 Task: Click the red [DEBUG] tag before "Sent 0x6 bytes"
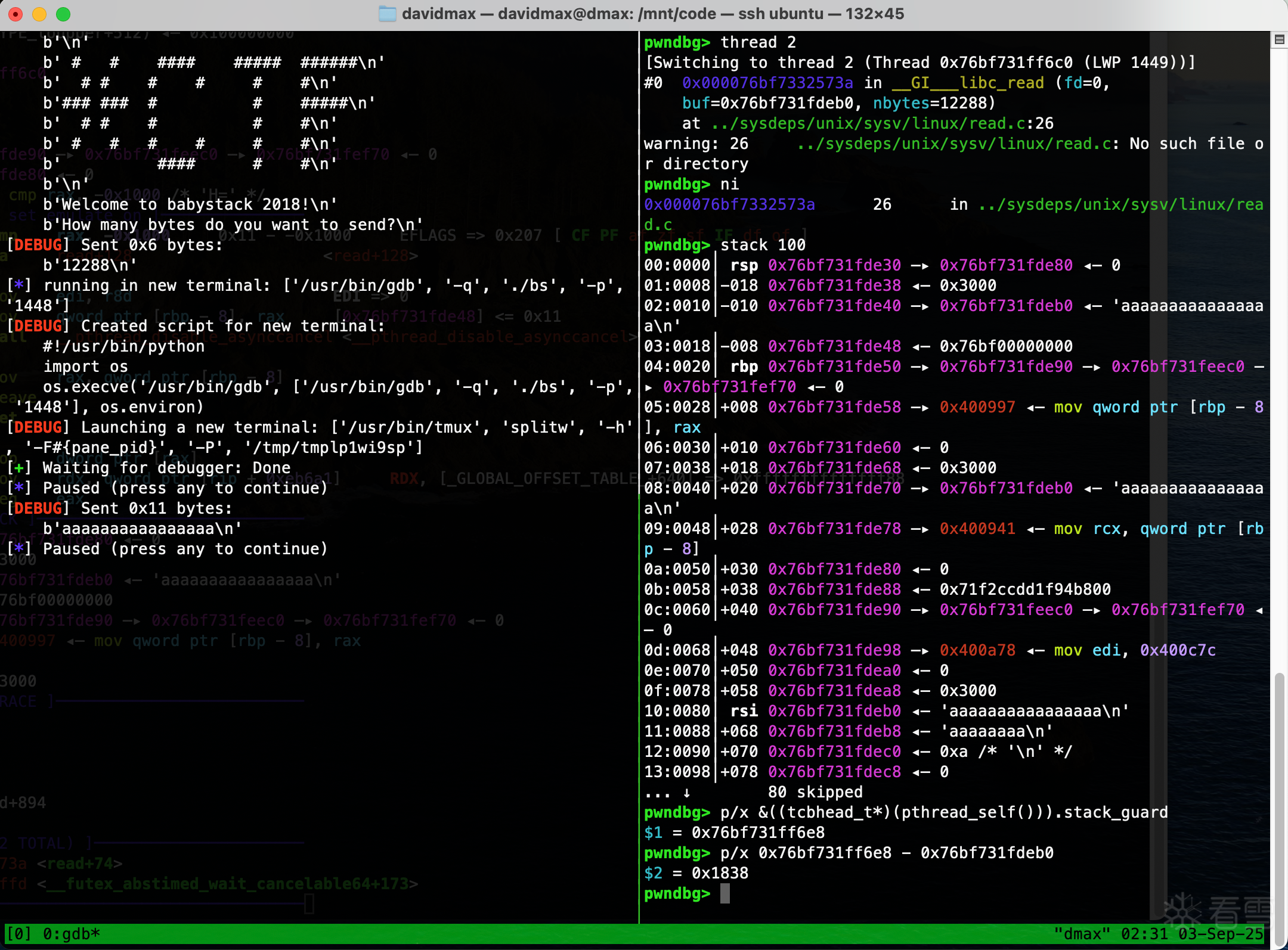coord(38,245)
